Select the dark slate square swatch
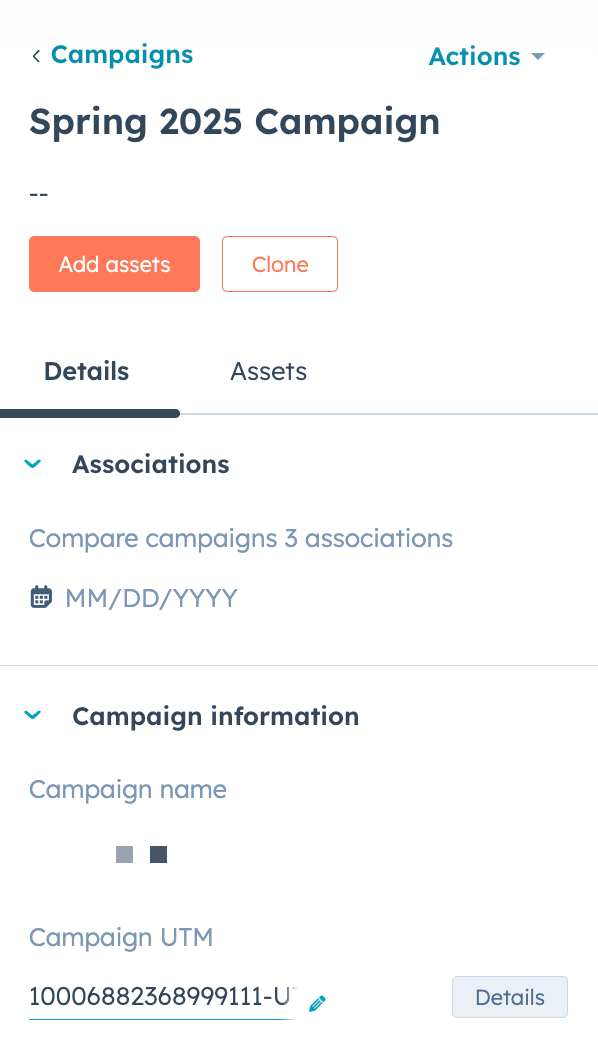 [x=158, y=854]
